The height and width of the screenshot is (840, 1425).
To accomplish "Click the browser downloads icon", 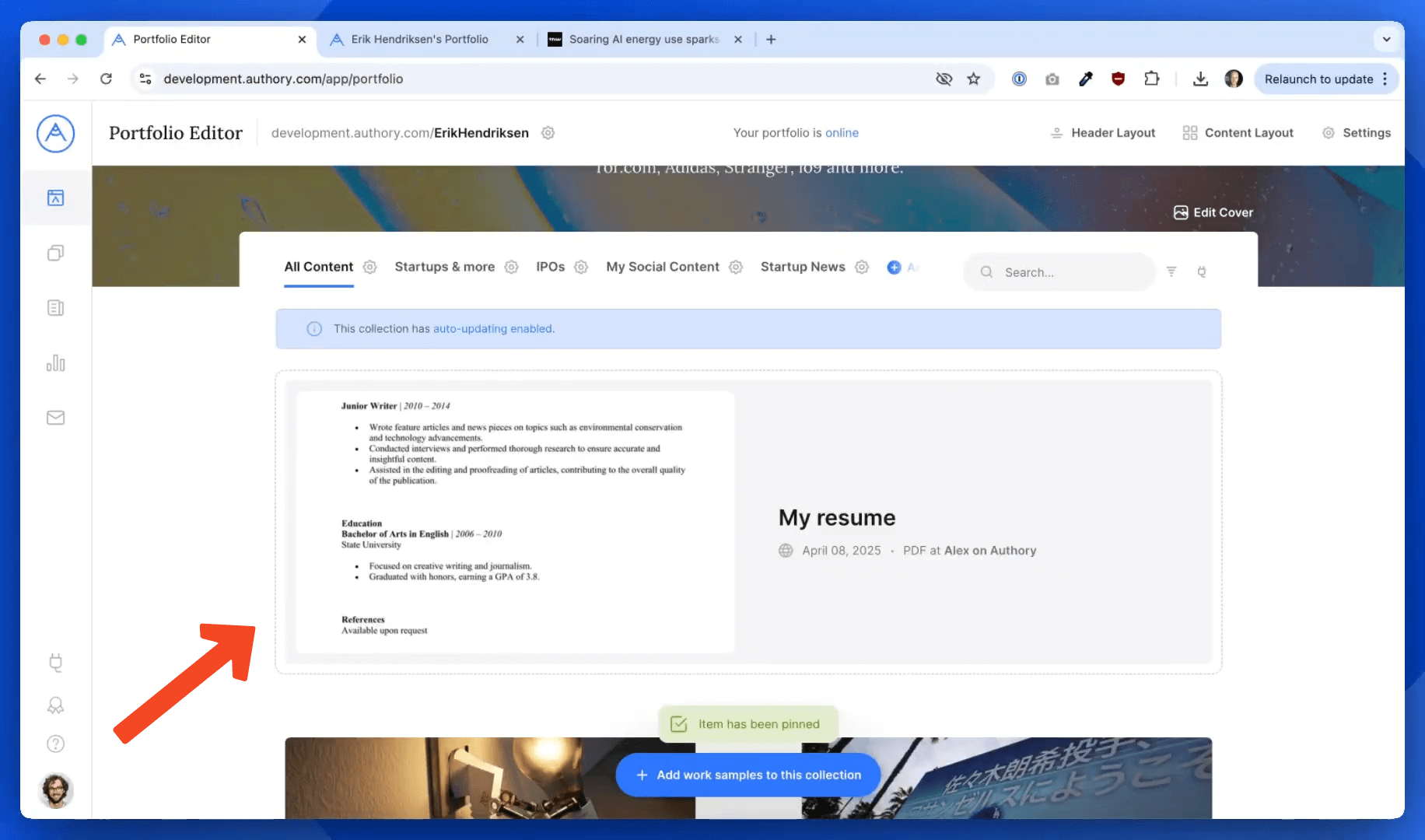I will pos(1200,79).
